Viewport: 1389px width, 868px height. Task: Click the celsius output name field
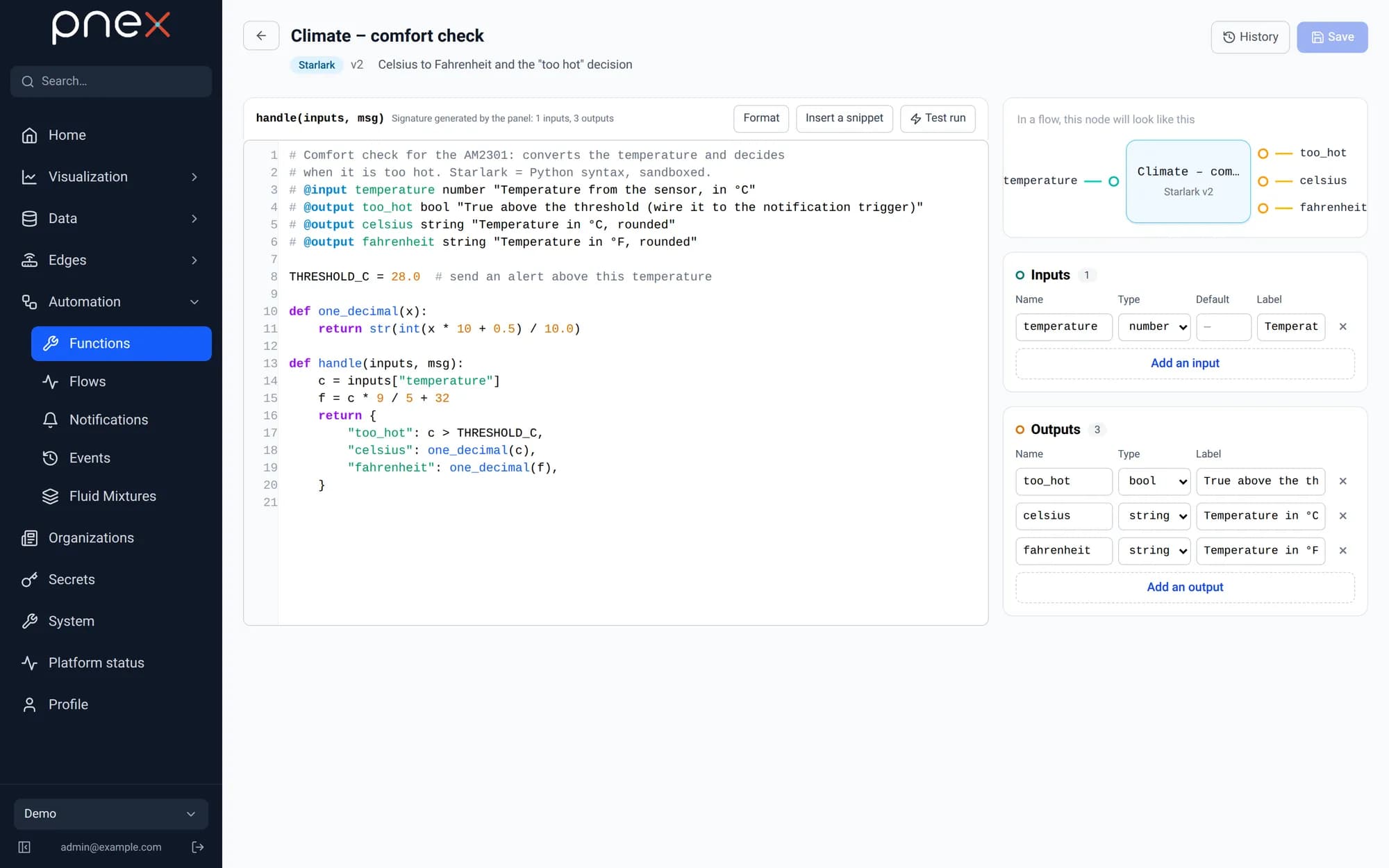coord(1064,516)
